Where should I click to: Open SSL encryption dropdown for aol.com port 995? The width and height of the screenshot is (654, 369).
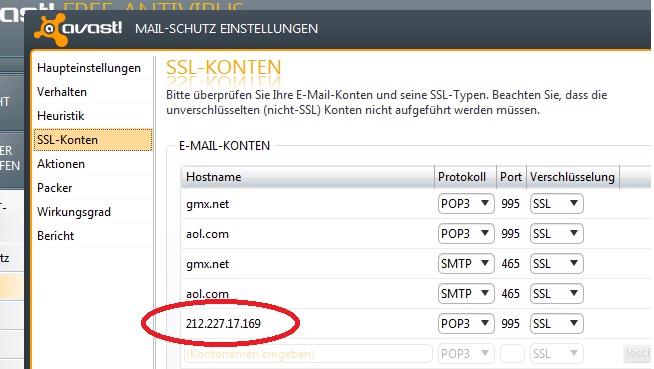coord(556,234)
